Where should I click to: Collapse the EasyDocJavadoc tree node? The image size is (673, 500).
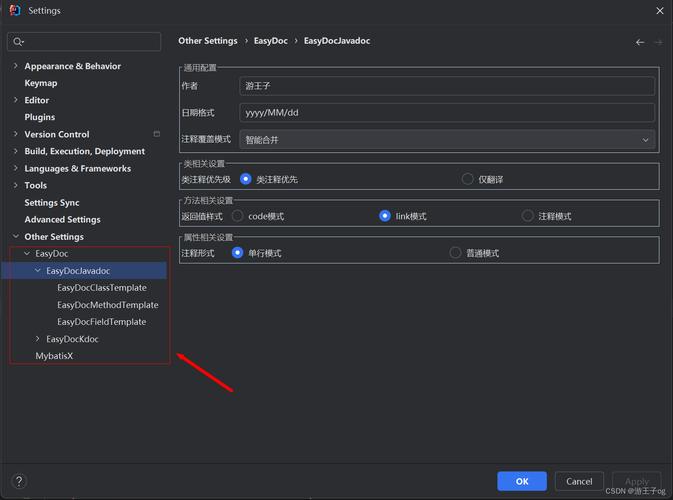(38, 271)
